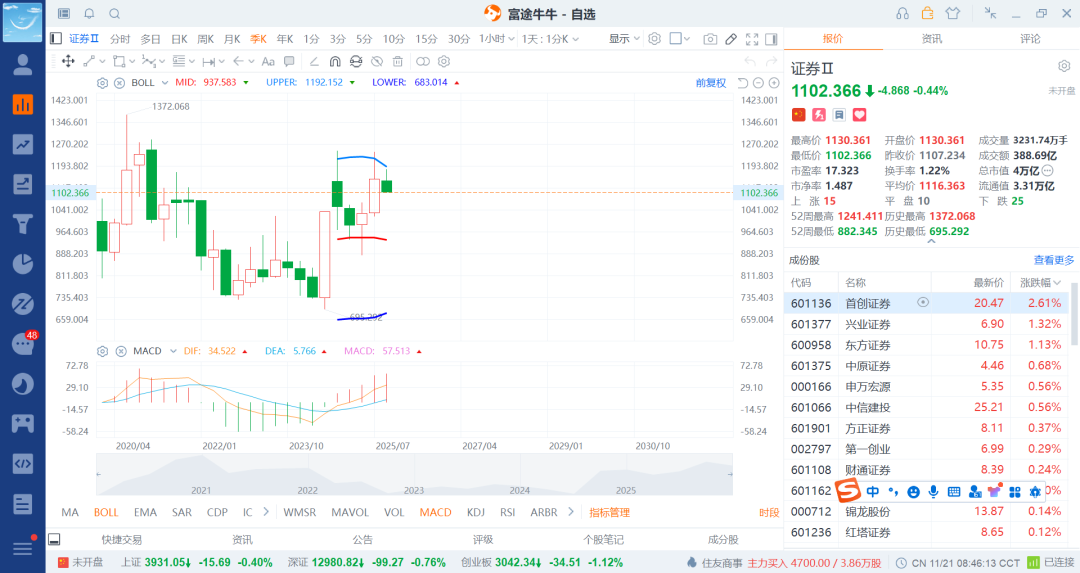Open messages icon with 48 badge
Image resolution: width=1080 pixels, height=573 pixels.
tap(23, 343)
